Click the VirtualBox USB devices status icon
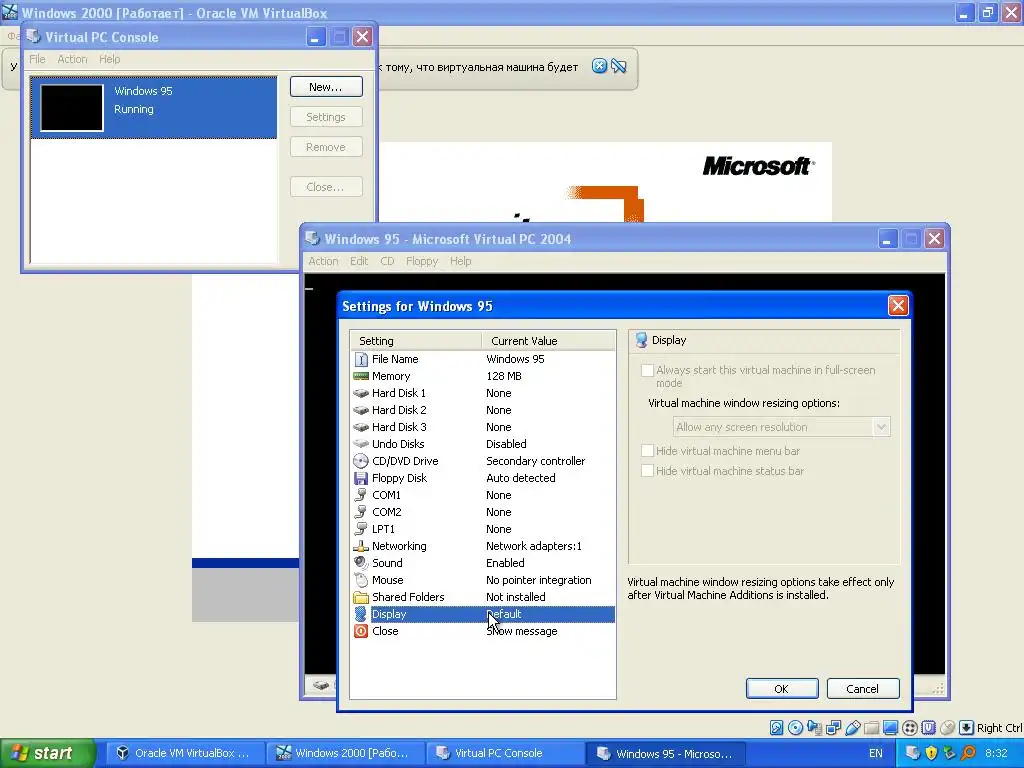This screenshot has height=768, width=1024. [x=852, y=728]
